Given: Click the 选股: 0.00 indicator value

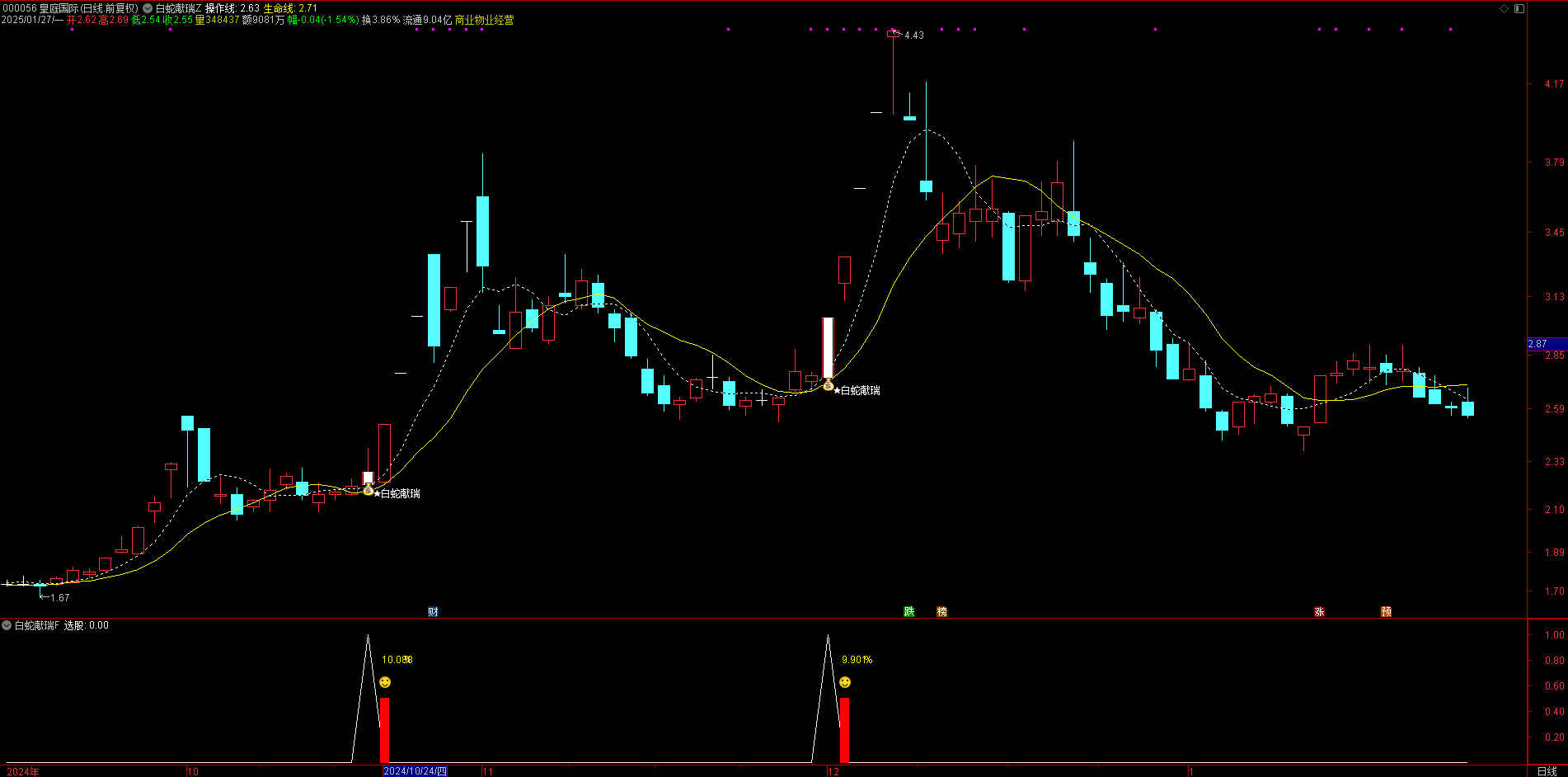Looking at the screenshot, I should [87, 625].
